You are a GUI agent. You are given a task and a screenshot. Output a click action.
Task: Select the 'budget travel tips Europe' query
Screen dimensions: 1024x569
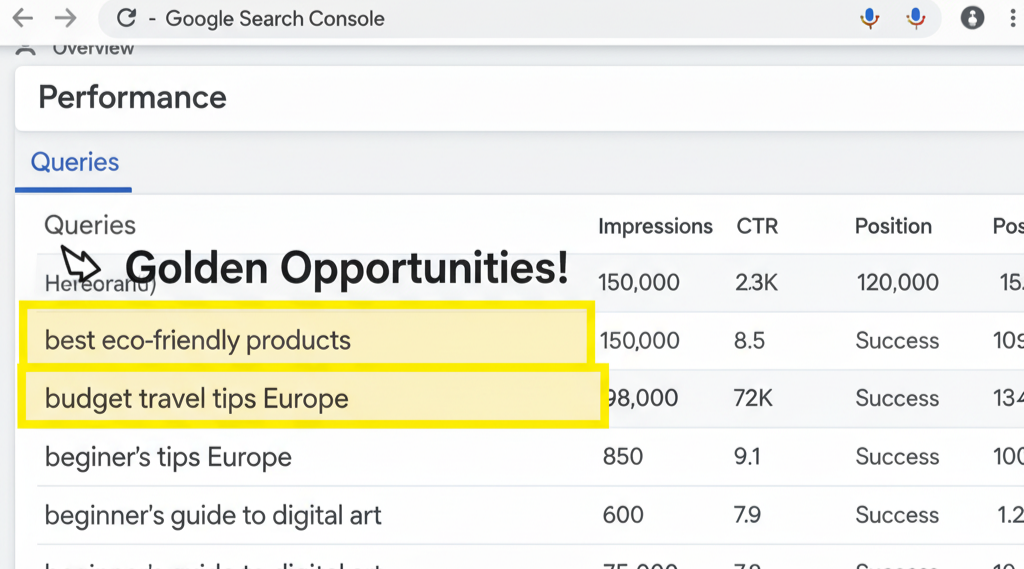click(x=197, y=398)
